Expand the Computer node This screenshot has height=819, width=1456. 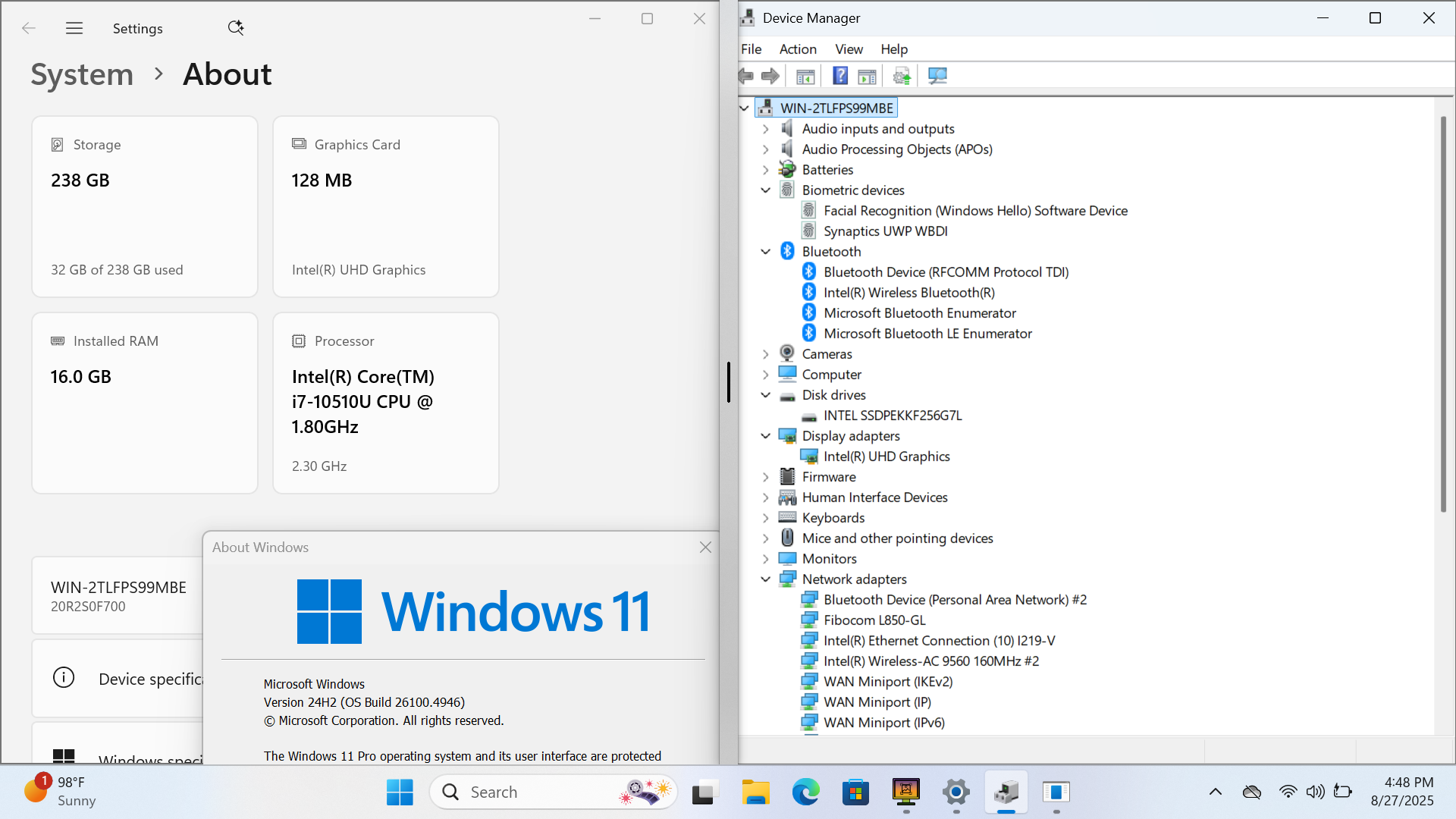pos(766,375)
